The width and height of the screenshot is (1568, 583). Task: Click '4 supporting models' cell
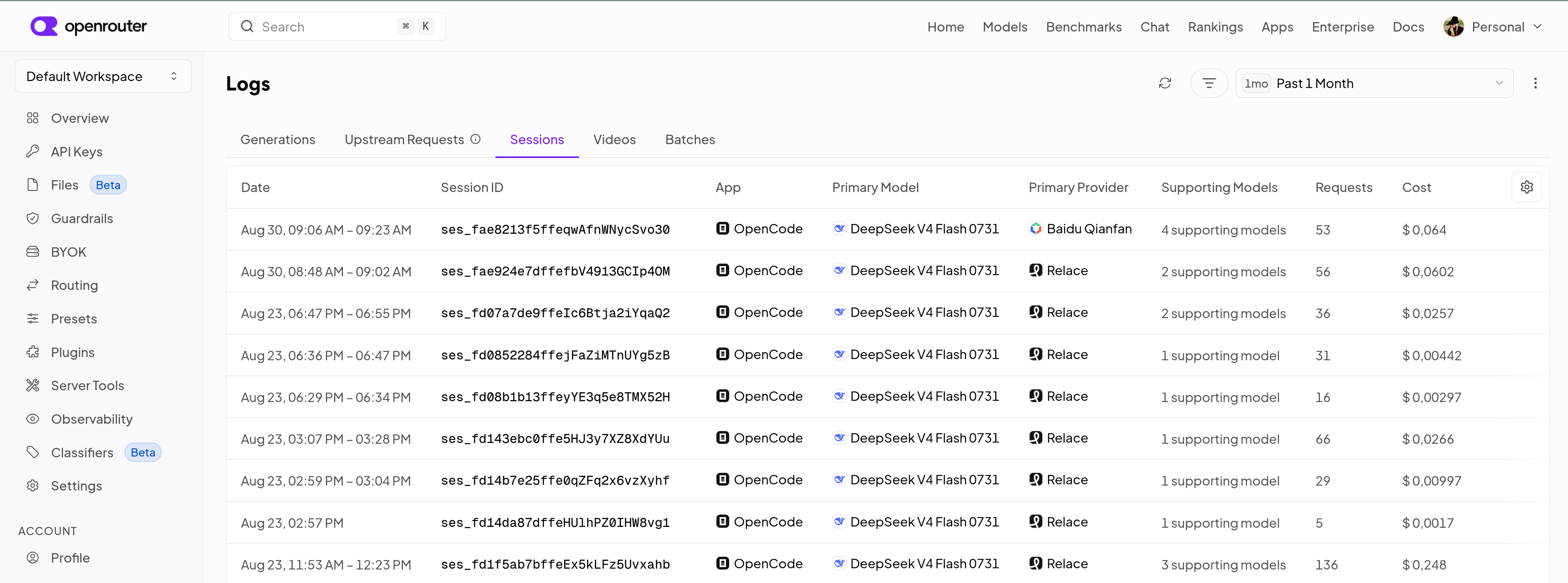coord(1223,230)
